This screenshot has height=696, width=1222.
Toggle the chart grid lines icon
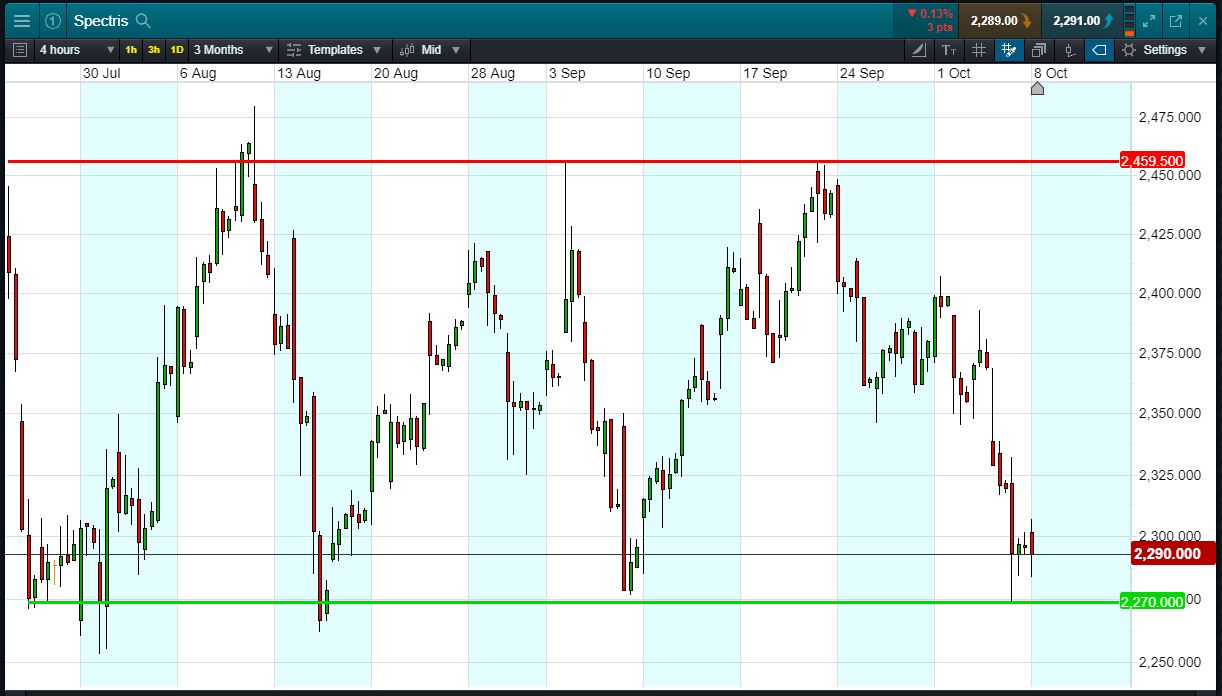[979, 50]
